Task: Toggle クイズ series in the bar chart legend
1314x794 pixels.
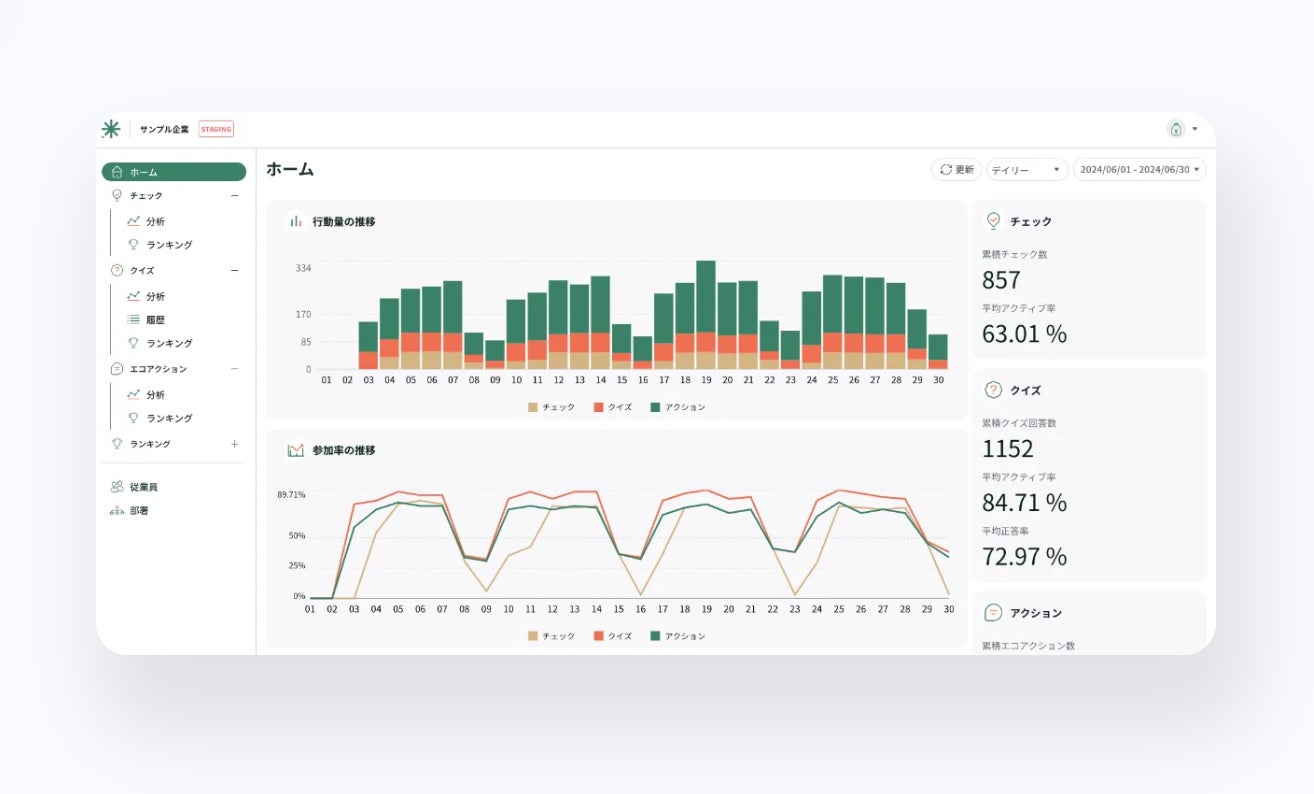Action: click(613, 407)
